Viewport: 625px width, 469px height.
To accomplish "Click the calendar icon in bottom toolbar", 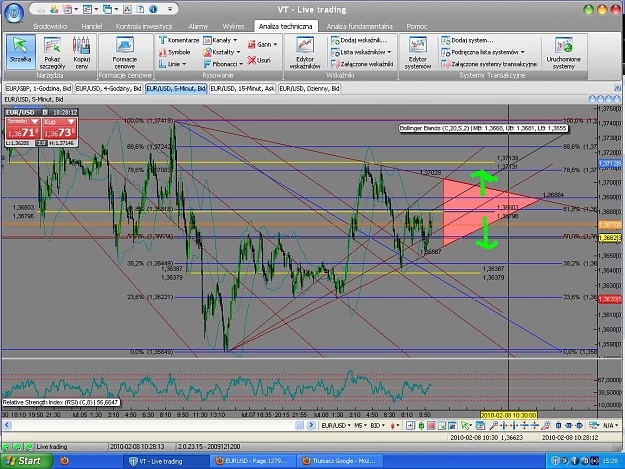I will click(480, 426).
